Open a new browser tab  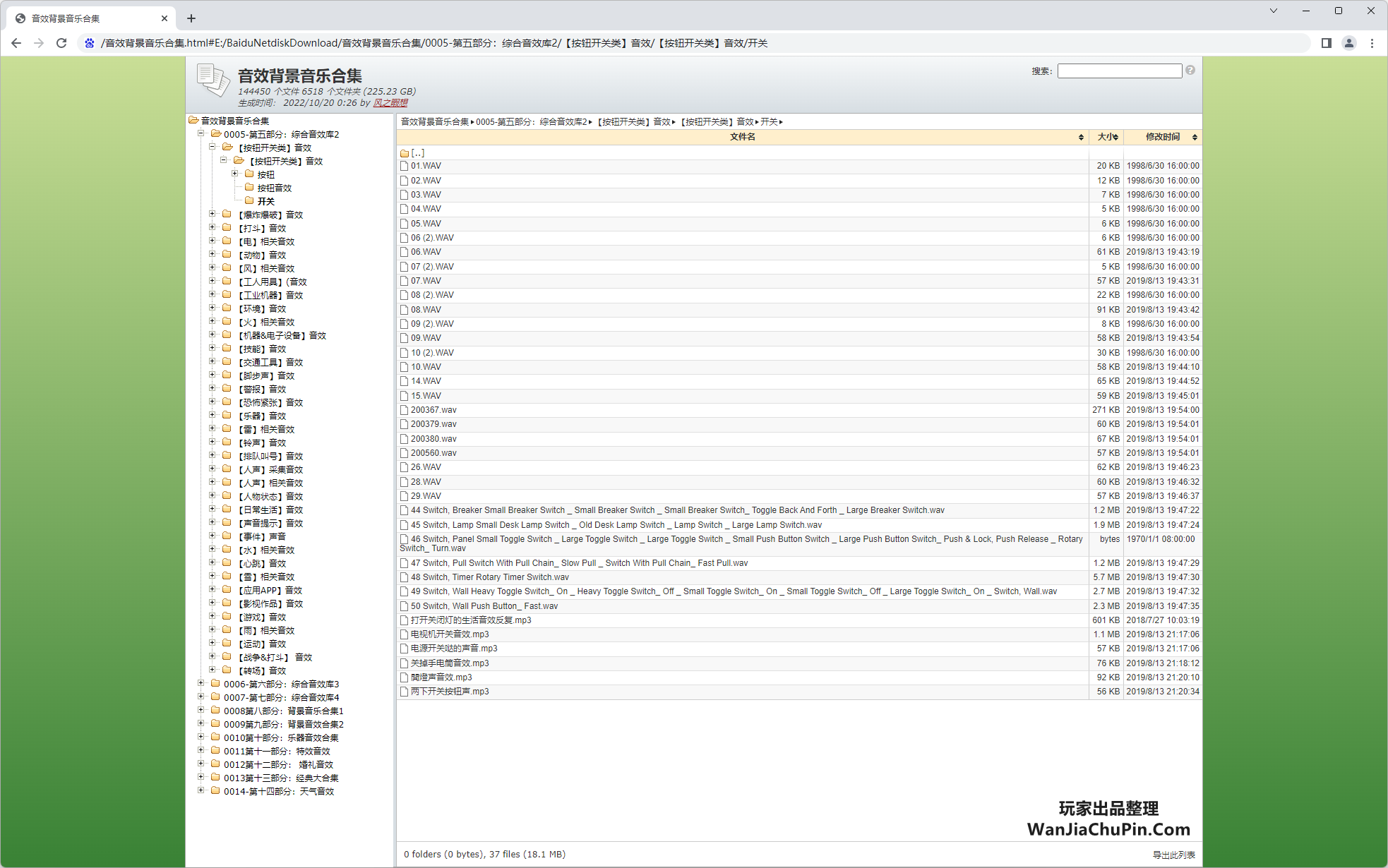(x=191, y=18)
